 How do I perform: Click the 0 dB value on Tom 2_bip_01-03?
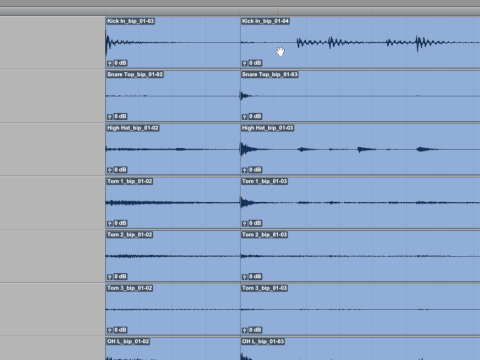(255, 276)
